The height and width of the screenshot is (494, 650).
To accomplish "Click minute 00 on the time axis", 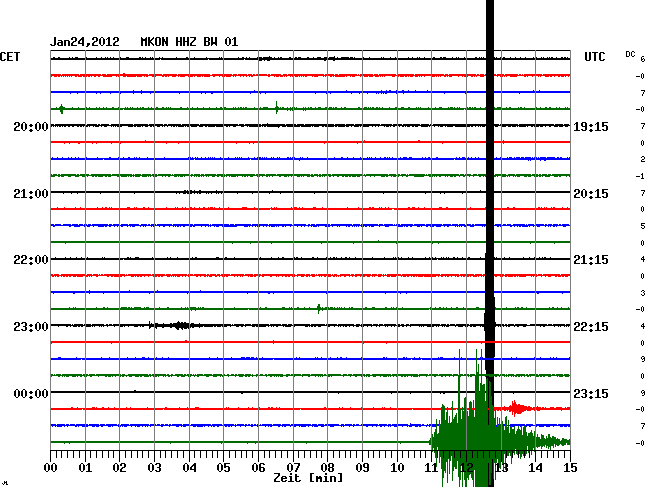I will (51, 468).
